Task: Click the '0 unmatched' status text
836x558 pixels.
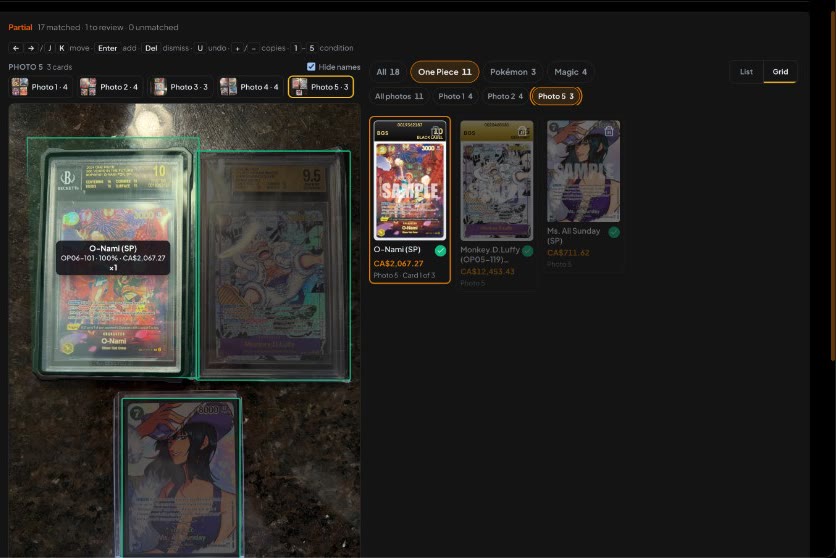Action: coord(154,27)
